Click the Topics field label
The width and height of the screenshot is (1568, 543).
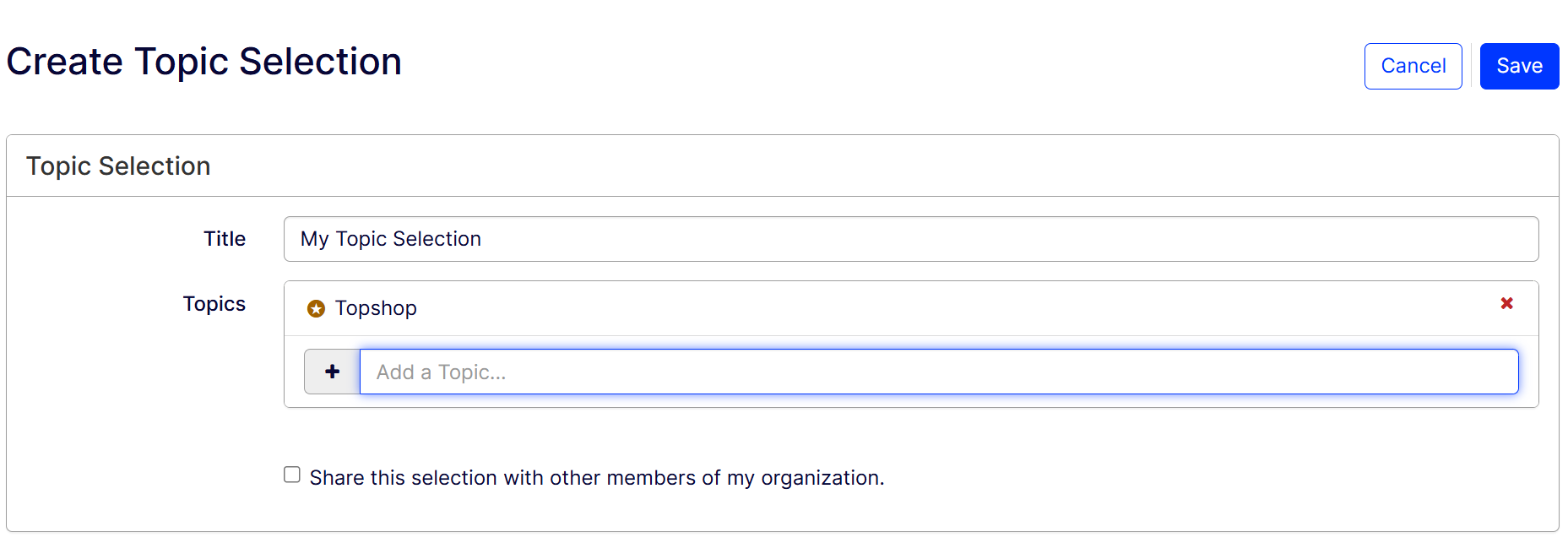214,304
